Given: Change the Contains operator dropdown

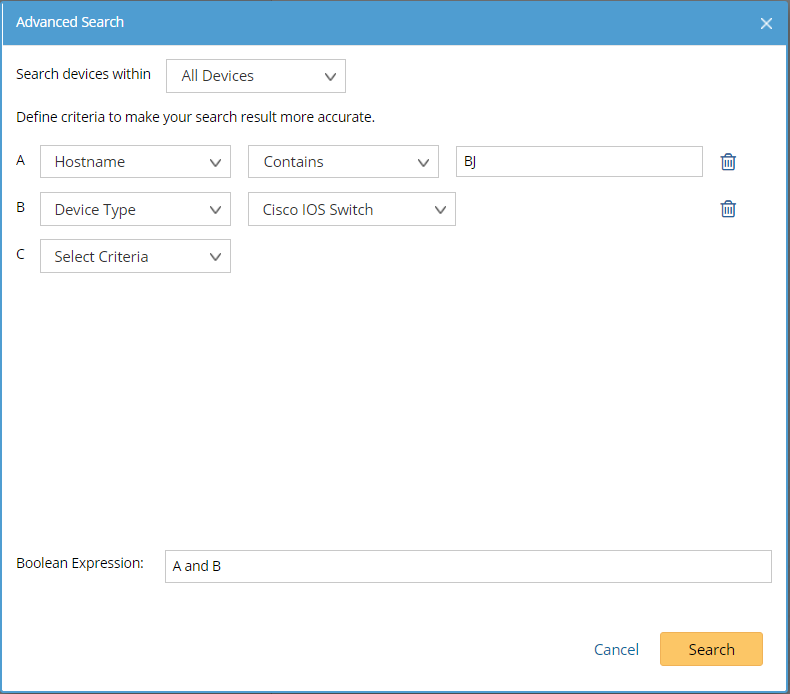Looking at the screenshot, I should [343, 162].
